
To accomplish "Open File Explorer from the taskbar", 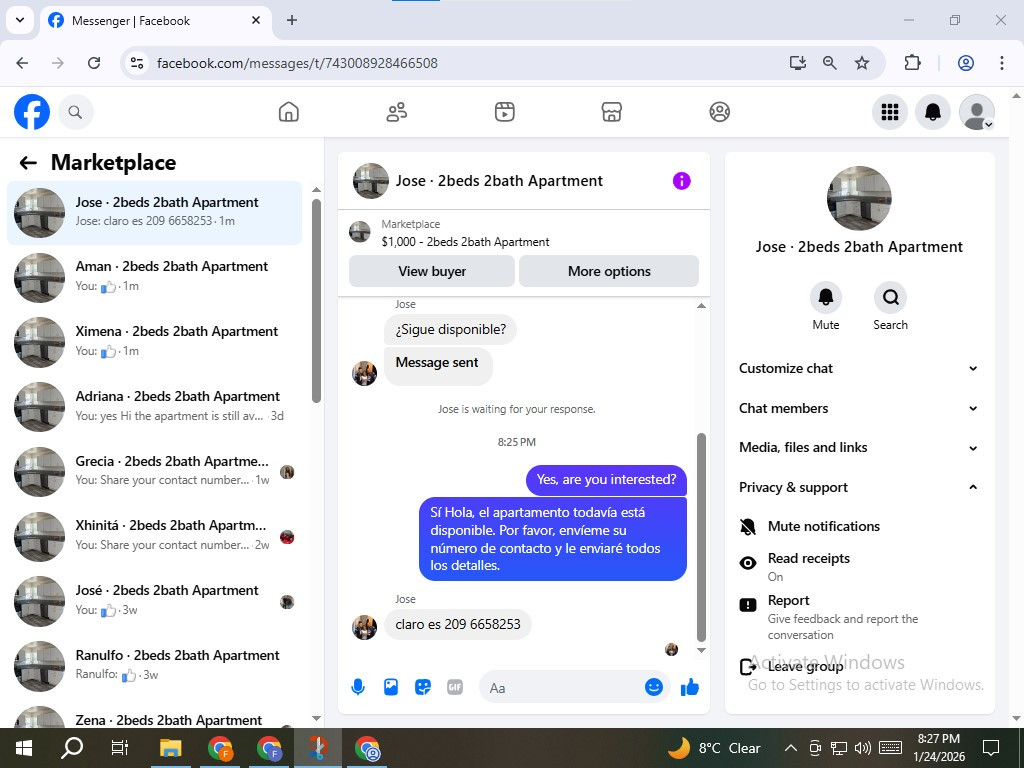I will tap(170, 748).
